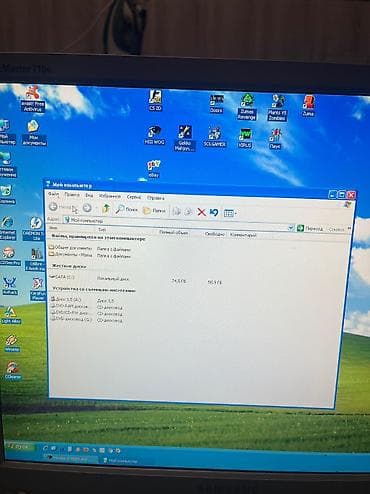Click Мой компьютер taskbar button
The height and width of the screenshot is (494, 370).
pyautogui.click(x=121, y=461)
